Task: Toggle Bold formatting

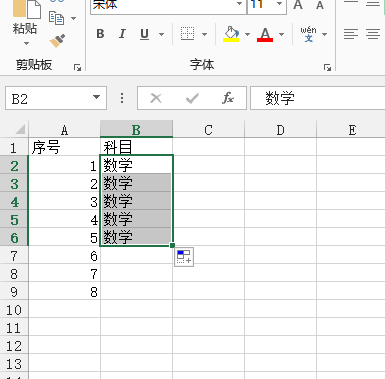Action: click(x=100, y=34)
